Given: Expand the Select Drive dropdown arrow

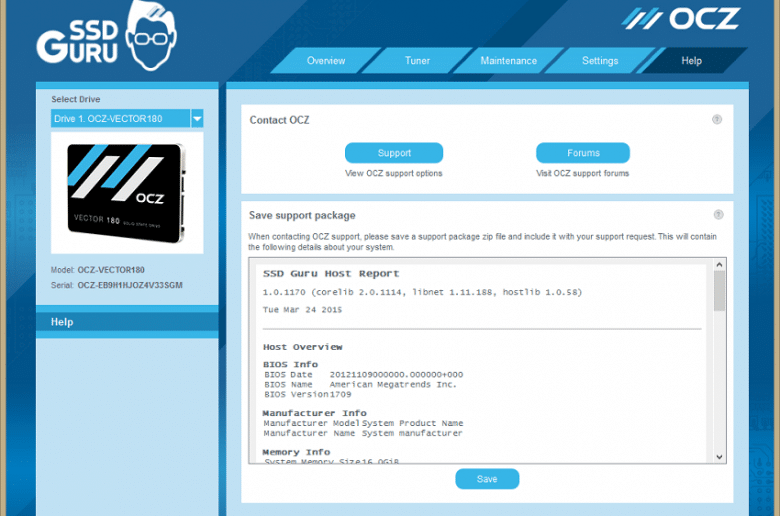Looking at the screenshot, I should pyautogui.click(x=197, y=118).
